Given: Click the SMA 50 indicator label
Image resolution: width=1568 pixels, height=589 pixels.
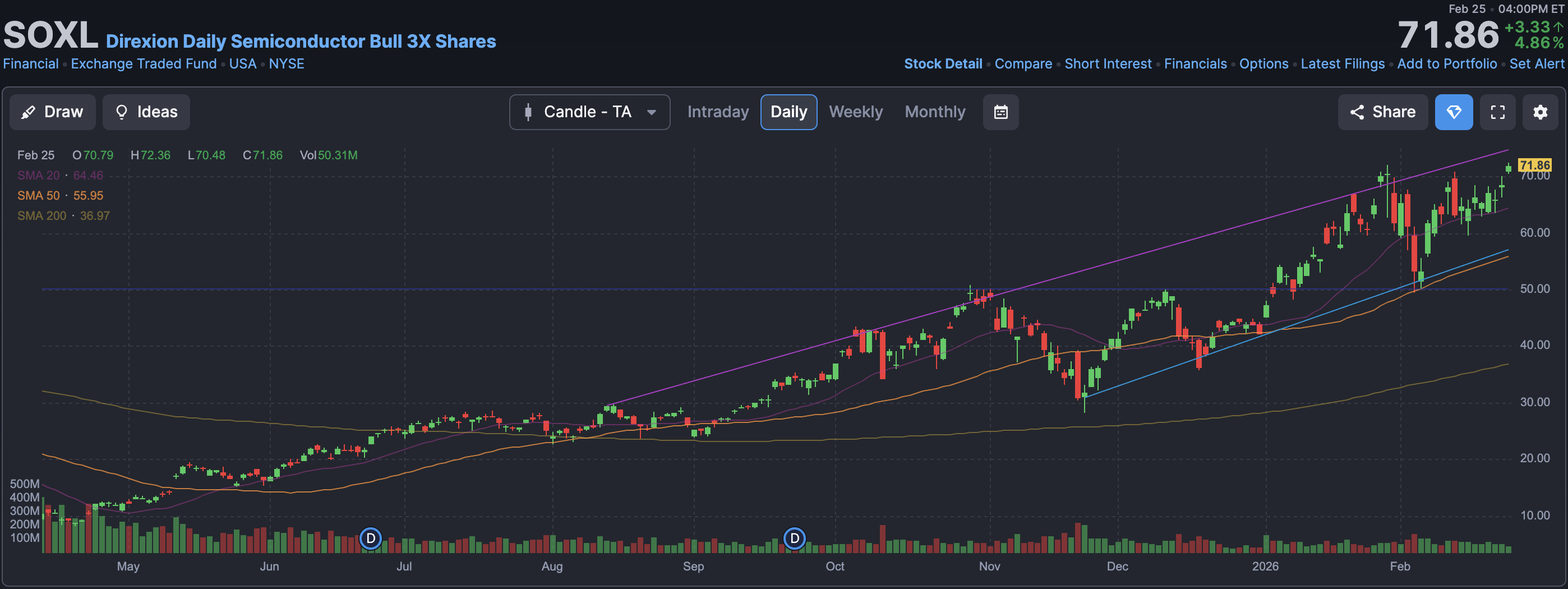Looking at the screenshot, I should click(60, 196).
